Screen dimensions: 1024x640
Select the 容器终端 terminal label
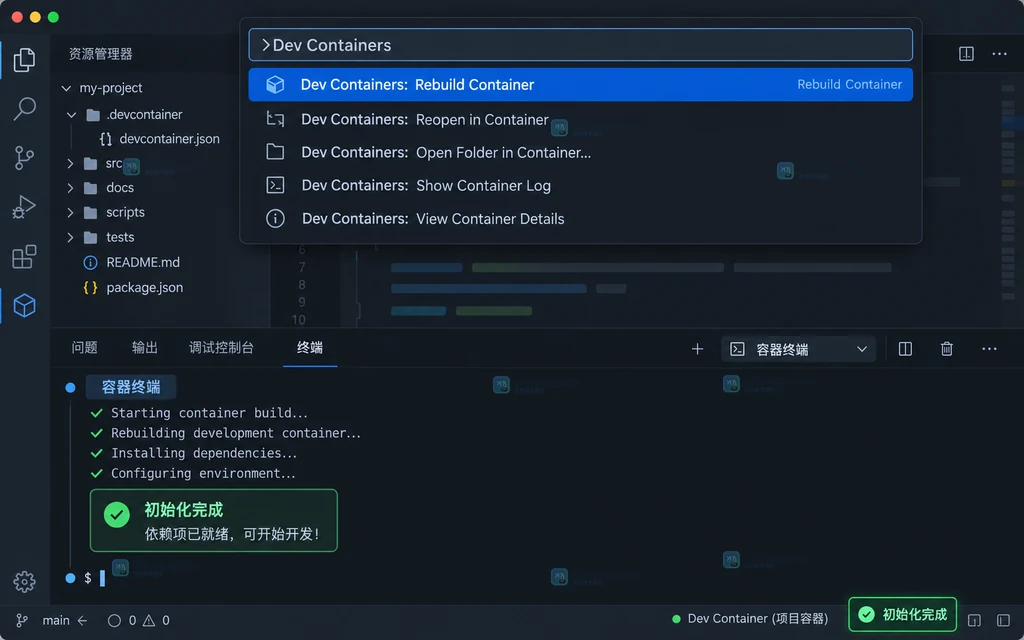point(131,387)
